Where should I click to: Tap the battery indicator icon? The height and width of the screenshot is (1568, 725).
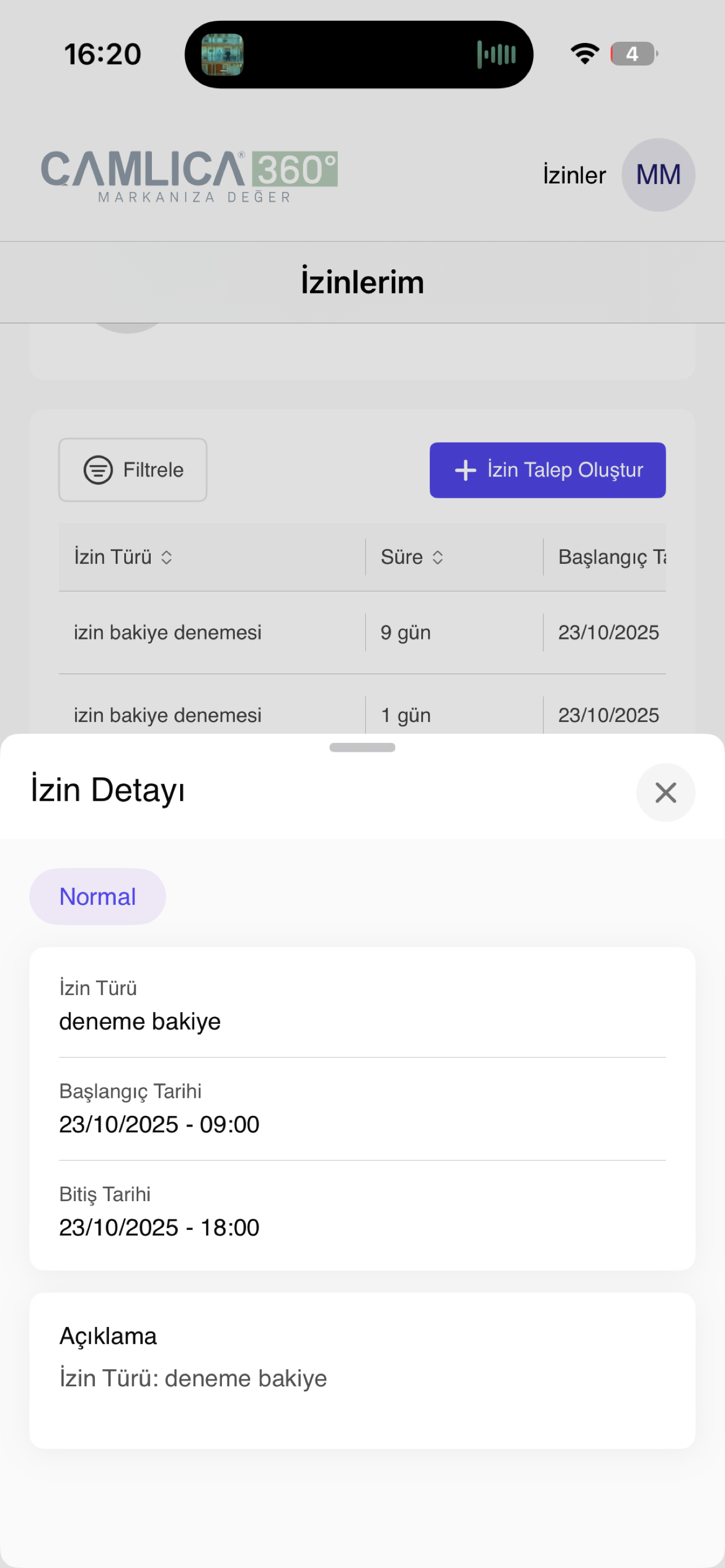coord(634,54)
